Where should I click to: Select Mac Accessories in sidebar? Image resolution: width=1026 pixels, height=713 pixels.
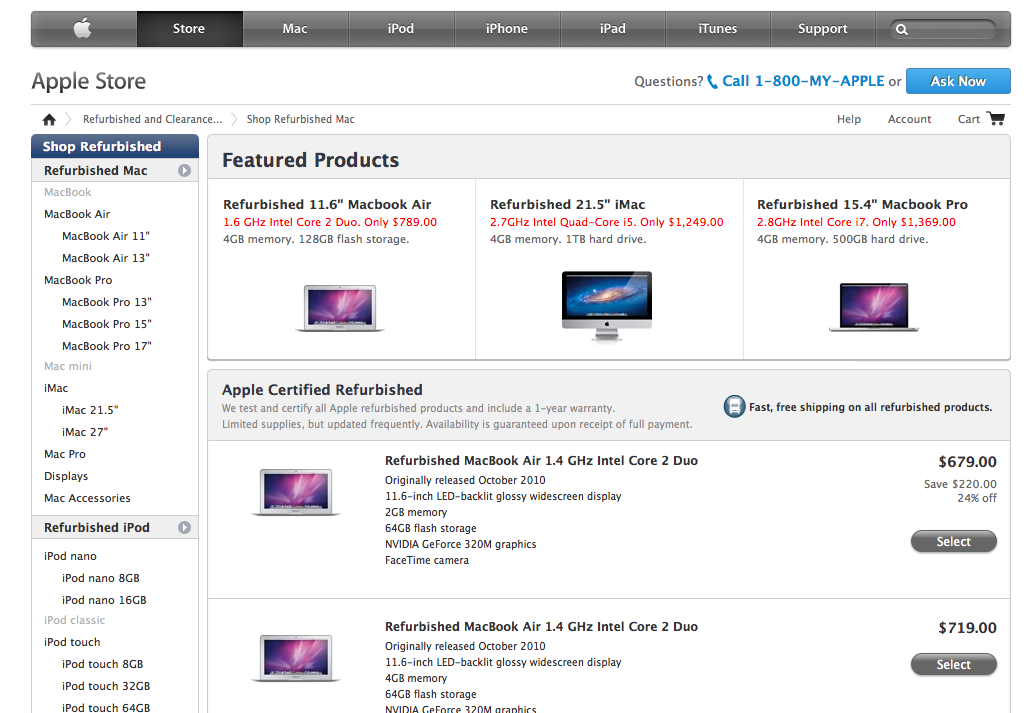(x=87, y=498)
